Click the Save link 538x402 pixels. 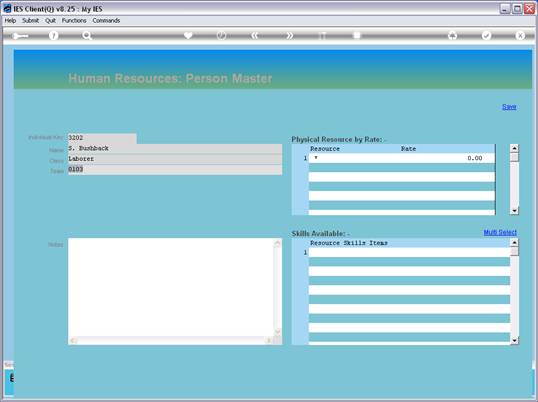(509, 107)
